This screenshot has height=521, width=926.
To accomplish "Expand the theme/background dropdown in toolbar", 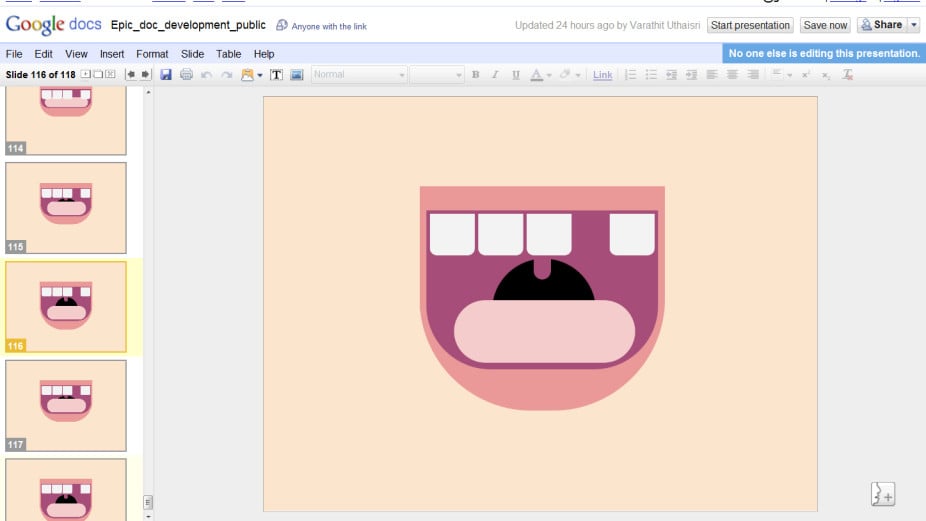I will pyautogui.click(x=259, y=75).
